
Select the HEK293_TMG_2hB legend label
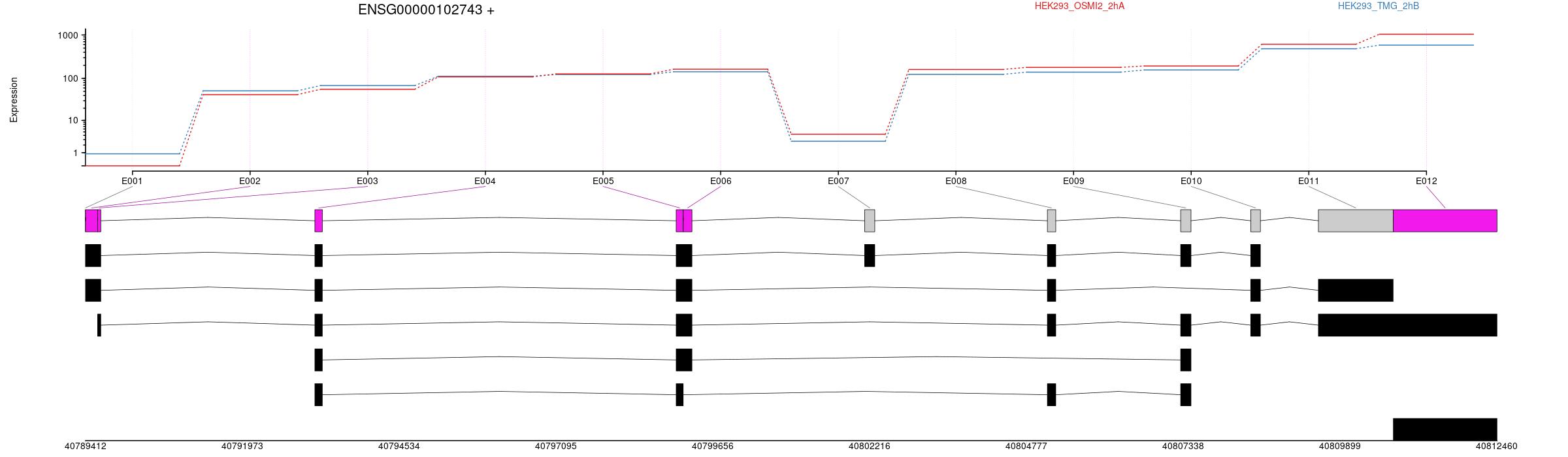pyautogui.click(x=1379, y=6)
